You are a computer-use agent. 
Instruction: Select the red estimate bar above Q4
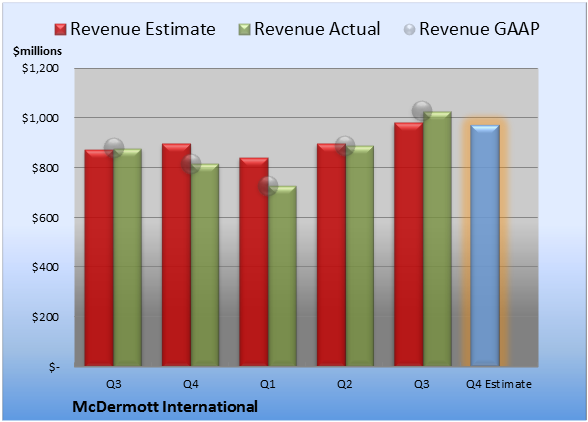177,255
